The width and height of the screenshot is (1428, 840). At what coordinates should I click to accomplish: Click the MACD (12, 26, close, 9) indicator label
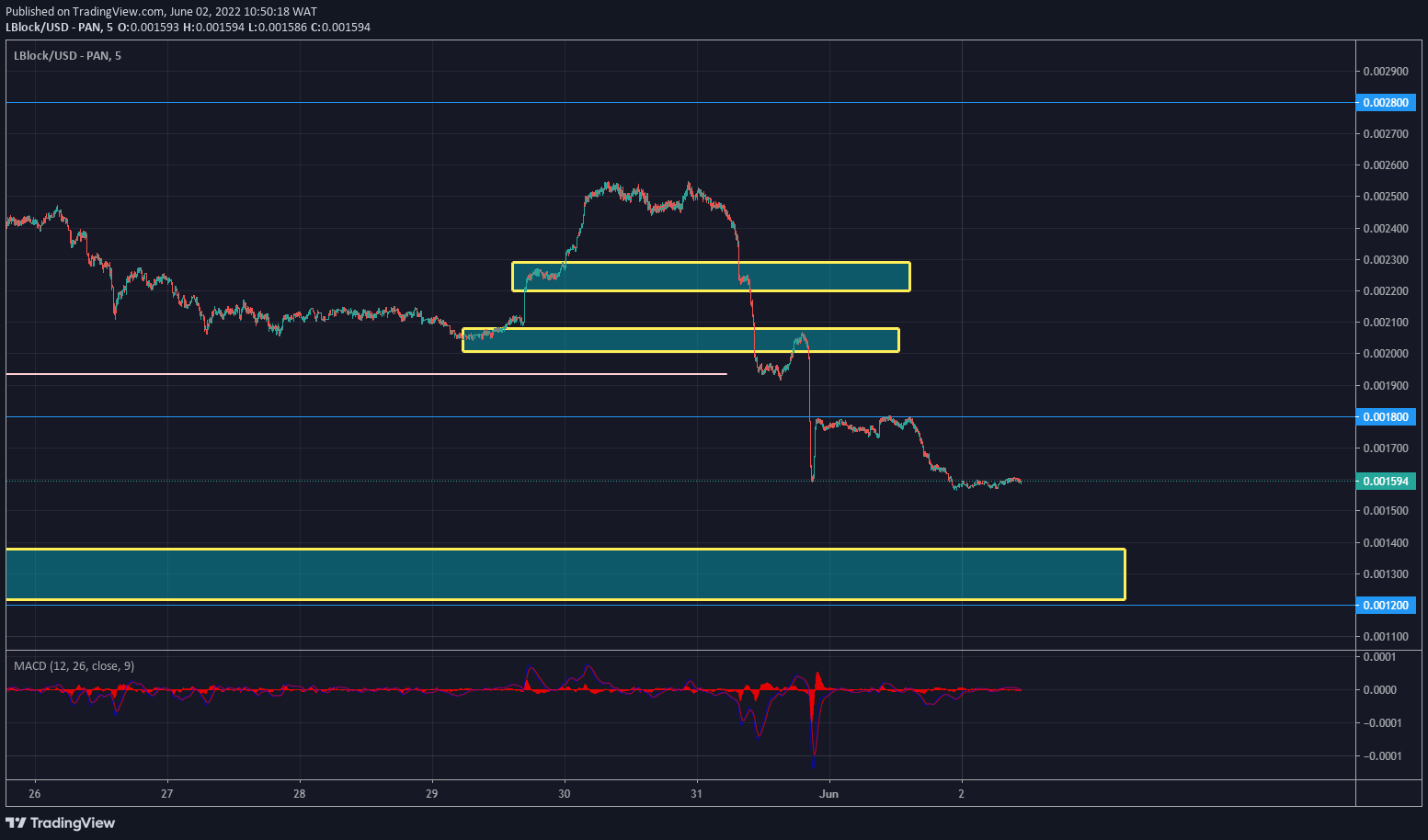(x=74, y=666)
